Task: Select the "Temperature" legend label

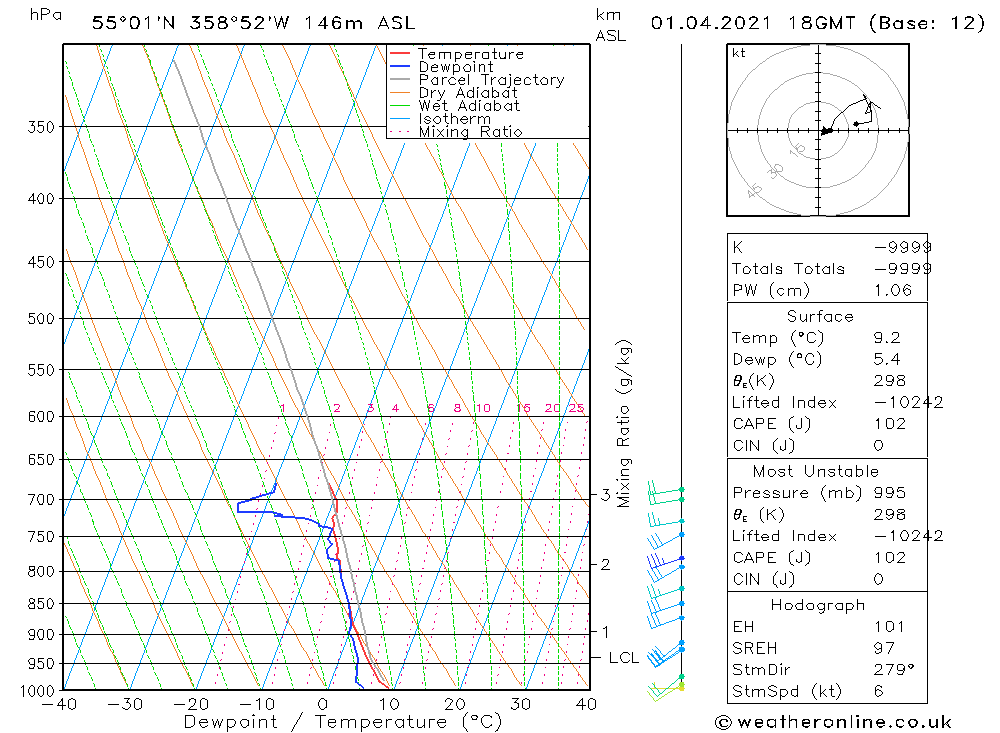Action: coord(471,54)
